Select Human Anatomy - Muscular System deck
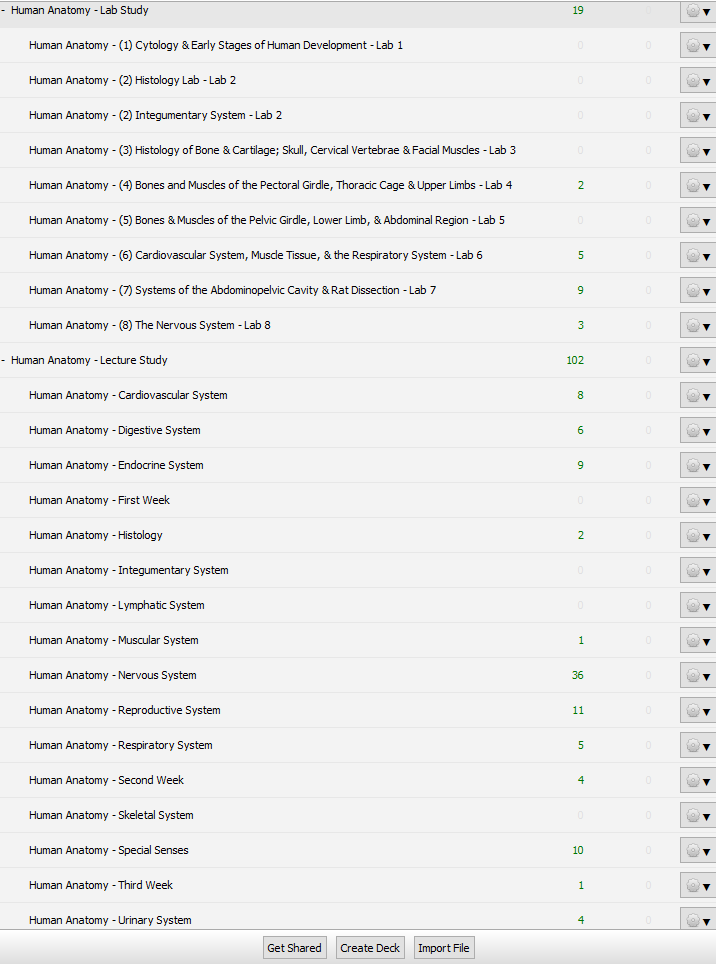 pos(113,640)
